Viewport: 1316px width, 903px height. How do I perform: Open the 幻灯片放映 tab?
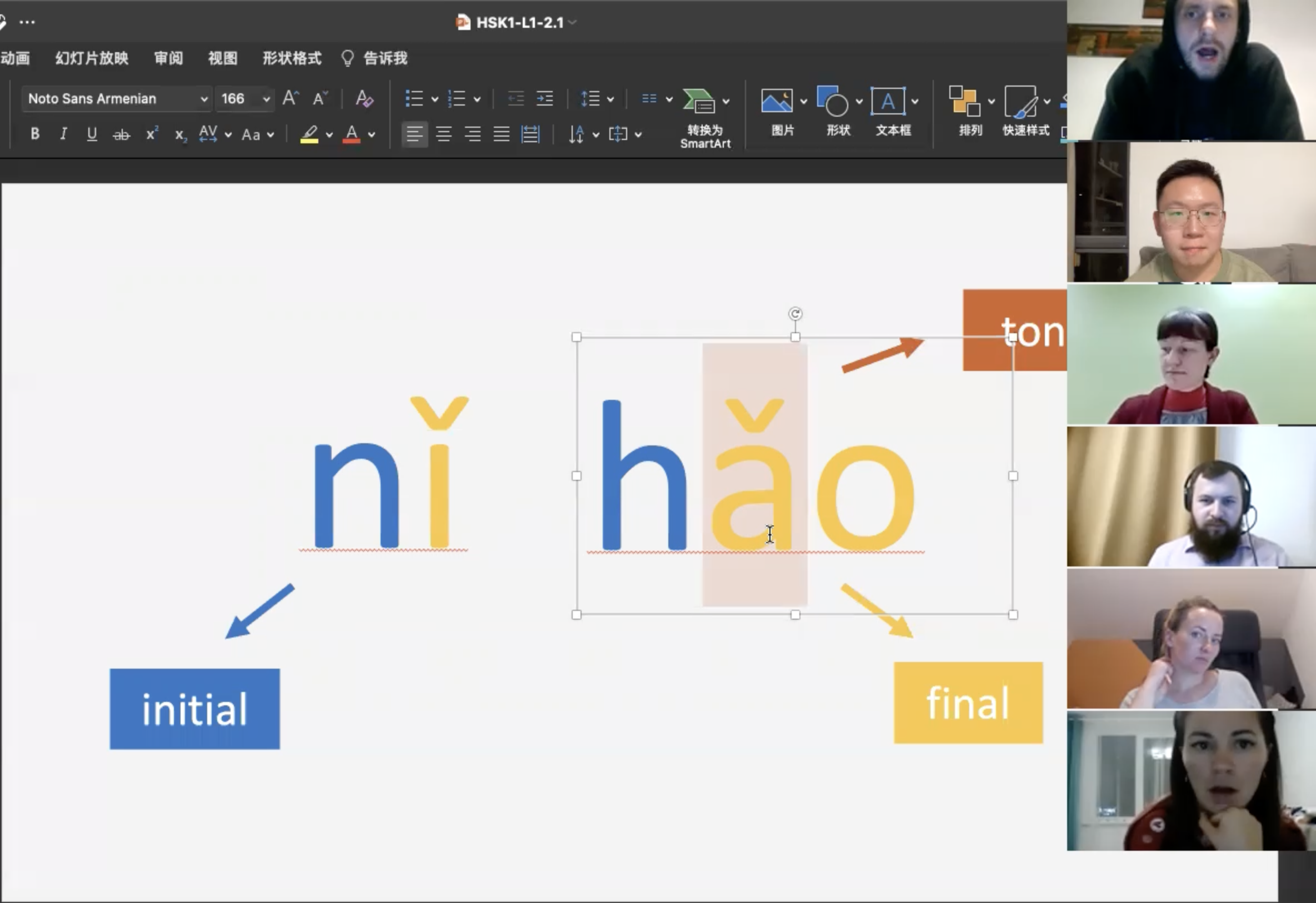(92, 58)
